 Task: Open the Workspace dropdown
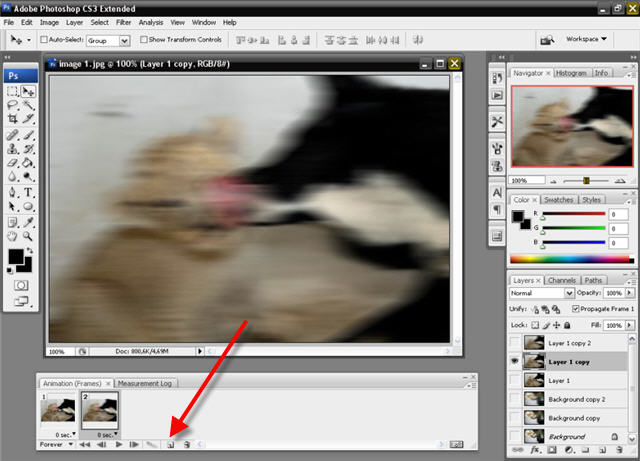[586, 39]
